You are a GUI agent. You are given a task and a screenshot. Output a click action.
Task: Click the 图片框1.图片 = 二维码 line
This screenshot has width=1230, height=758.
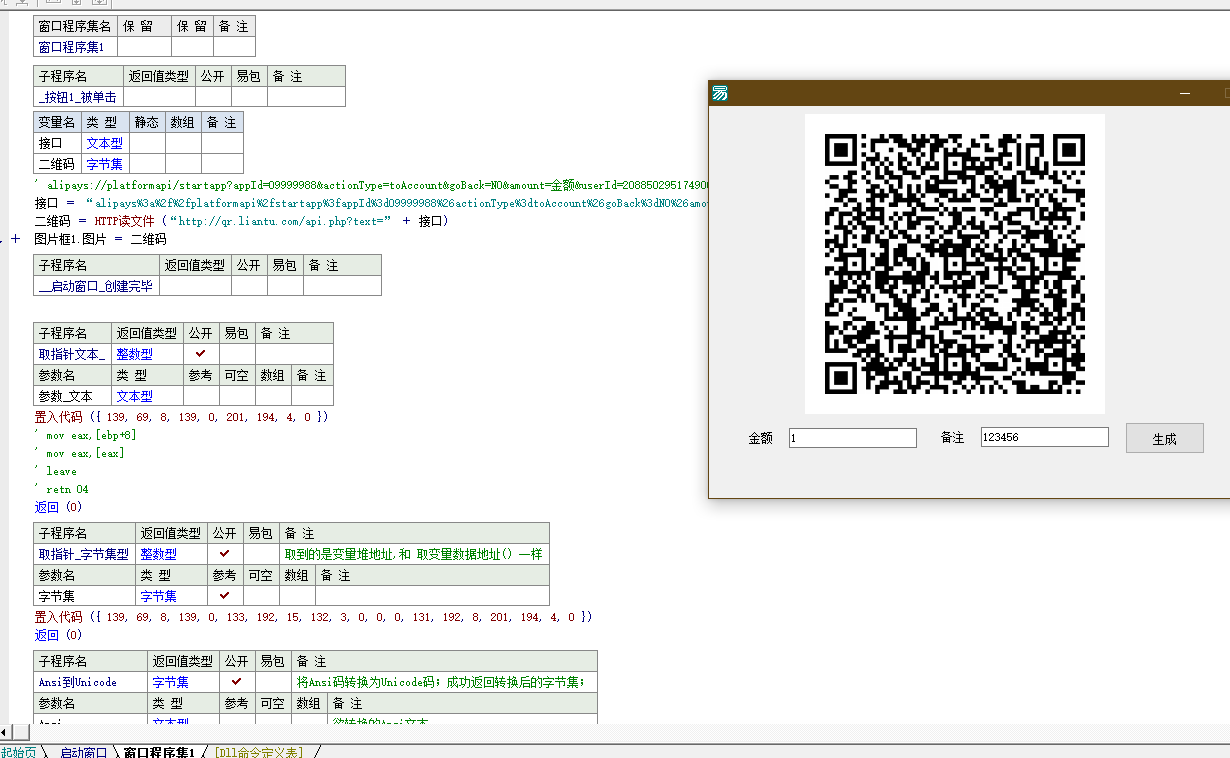pos(100,239)
